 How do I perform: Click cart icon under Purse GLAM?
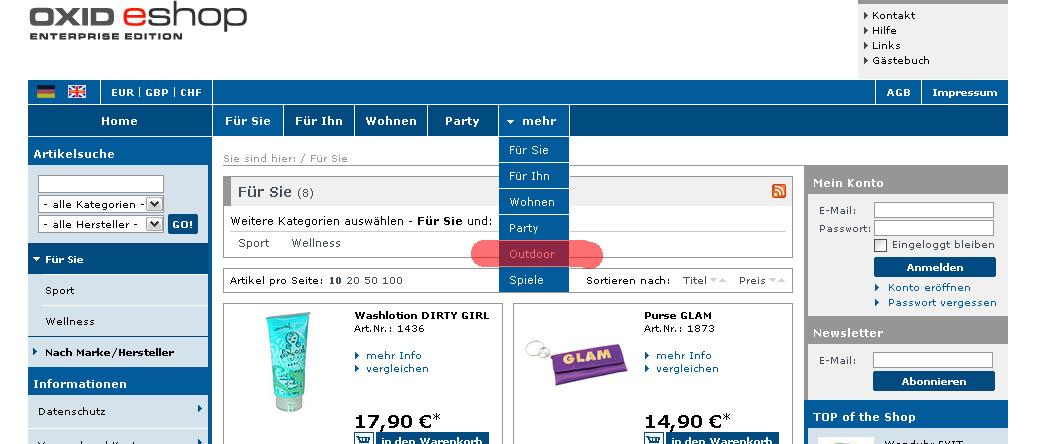[653, 438]
